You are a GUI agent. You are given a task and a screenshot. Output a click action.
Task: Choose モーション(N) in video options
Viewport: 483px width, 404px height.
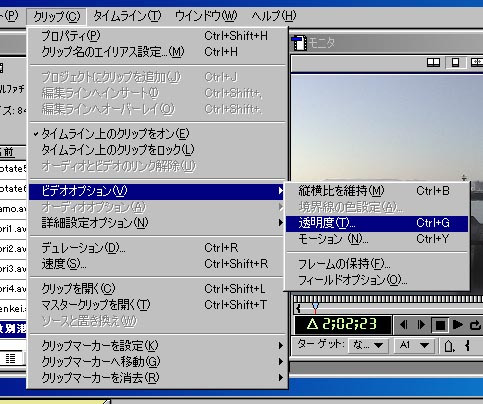coord(377,239)
